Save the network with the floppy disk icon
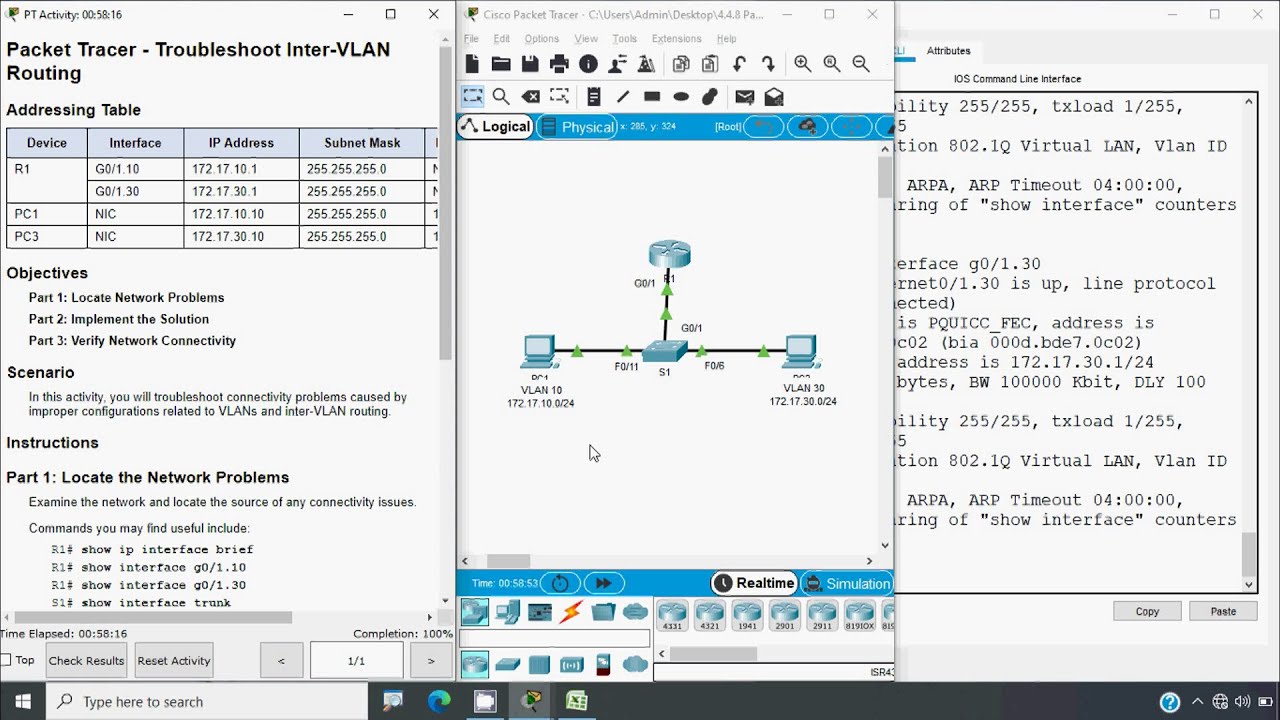Screen dimensions: 1280x720 tap(530, 64)
